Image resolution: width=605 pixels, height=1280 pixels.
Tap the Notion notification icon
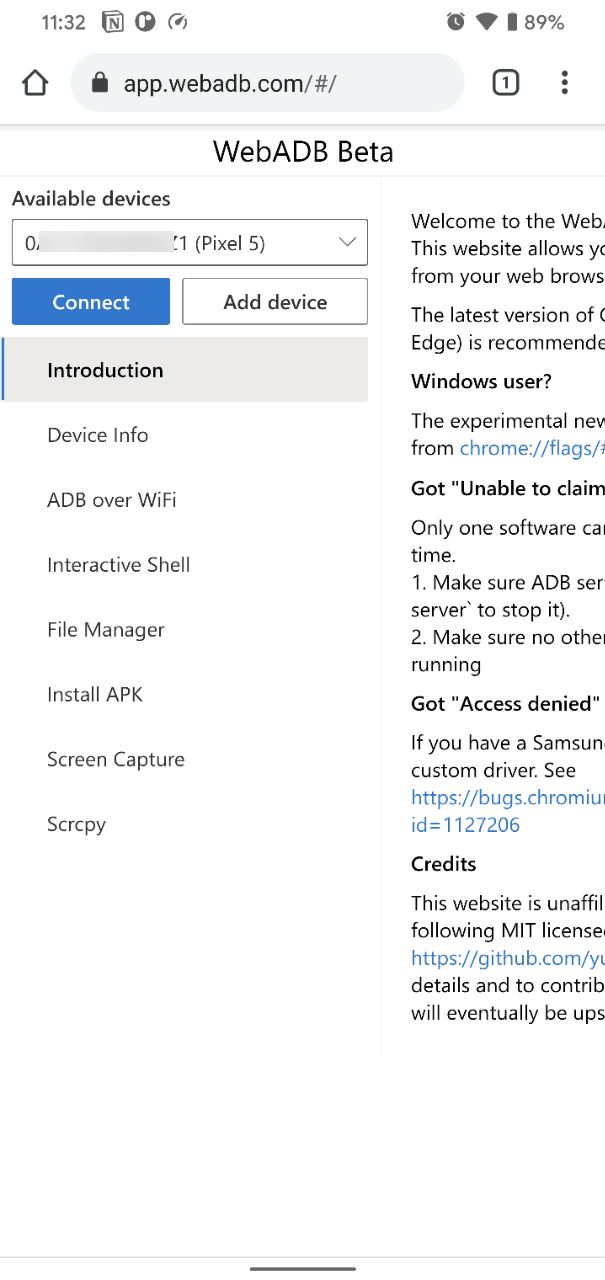click(114, 22)
